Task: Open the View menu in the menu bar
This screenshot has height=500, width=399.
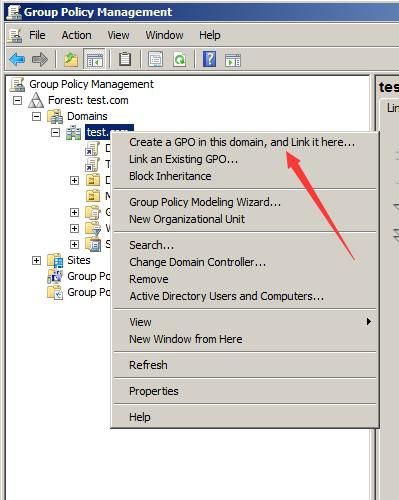Action: [118, 35]
